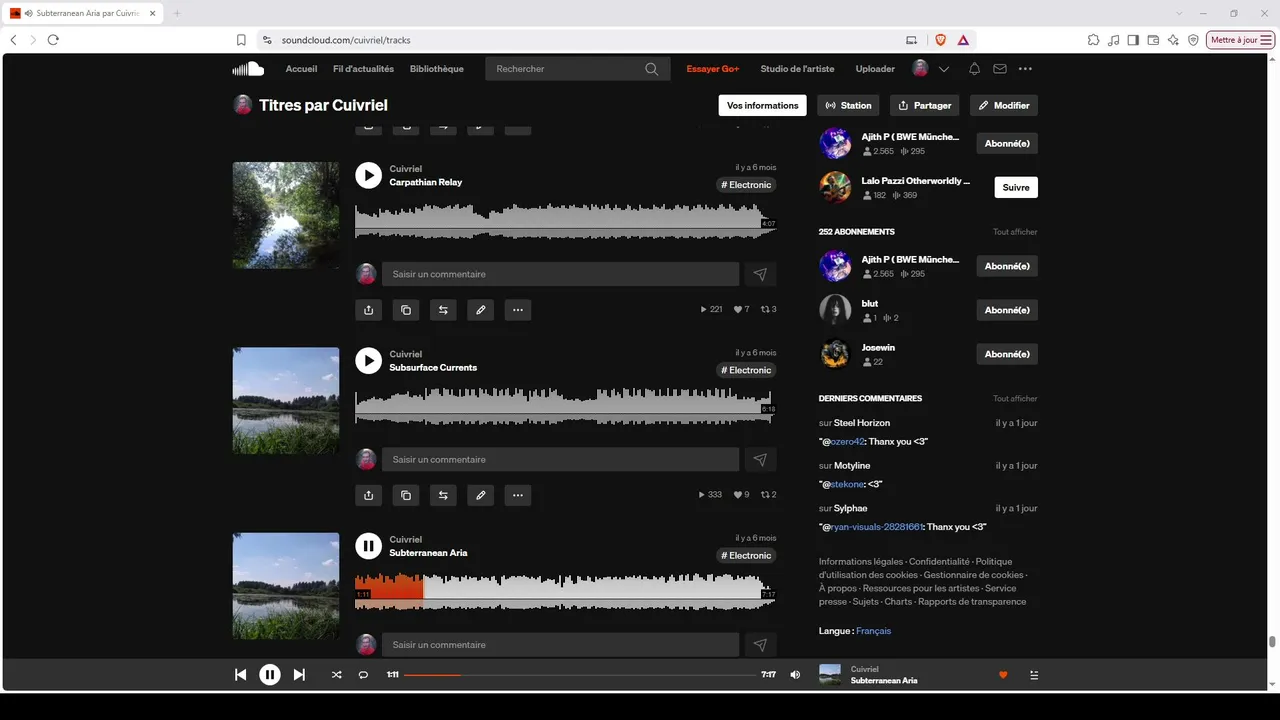
Task: Click the pencil icon under Subsurface Currents
Action: 481,495
